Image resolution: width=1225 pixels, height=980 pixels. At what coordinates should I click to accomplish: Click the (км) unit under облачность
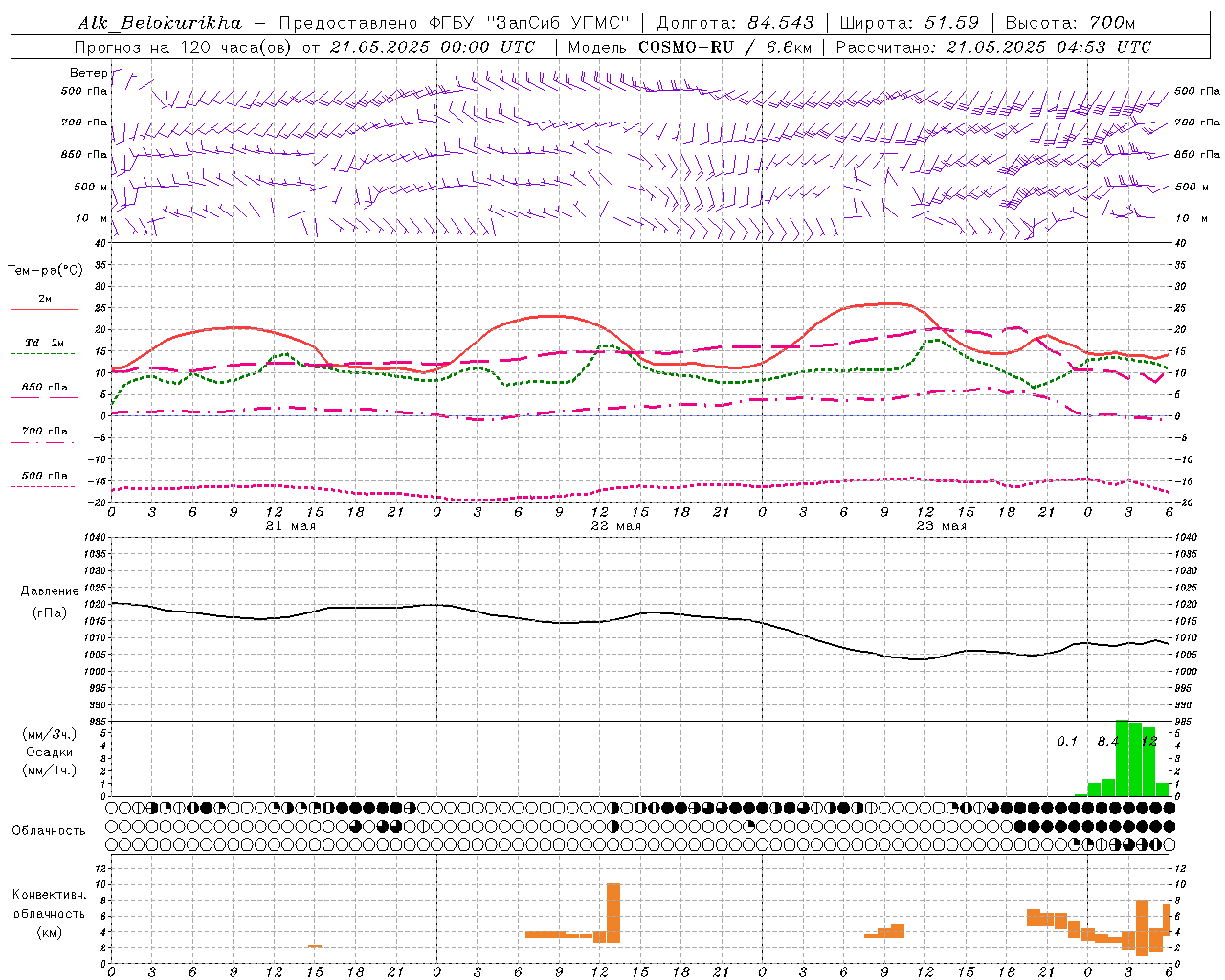(x=50, y=932)
